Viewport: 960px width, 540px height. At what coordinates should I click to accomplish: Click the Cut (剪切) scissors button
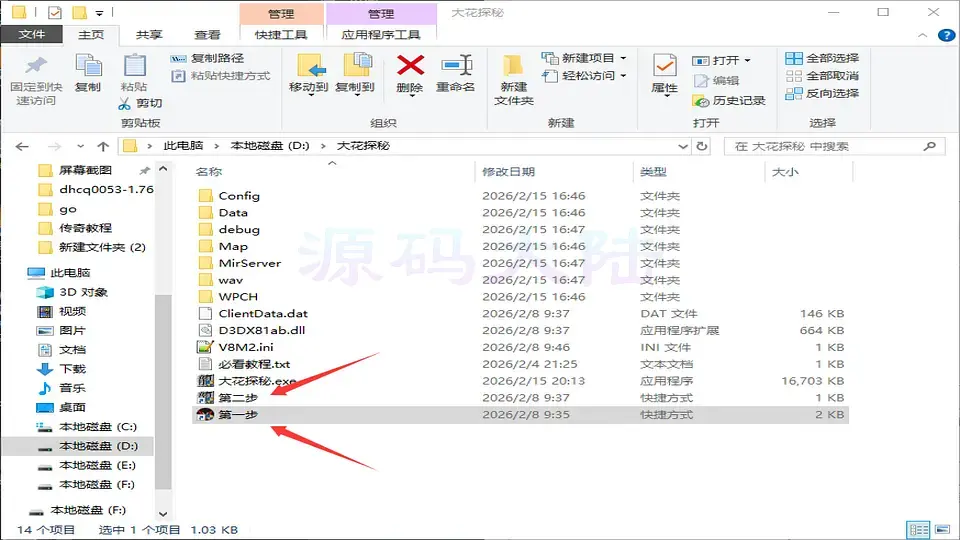(x=140, y=103)
